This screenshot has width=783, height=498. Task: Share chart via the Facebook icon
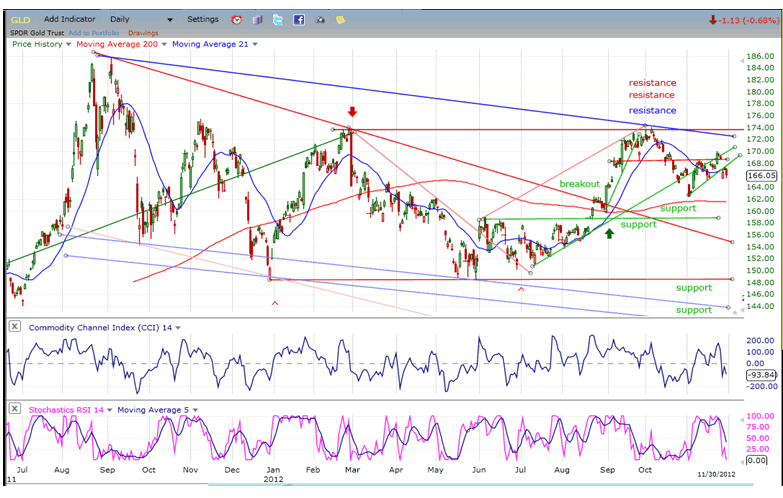[298, 19]
